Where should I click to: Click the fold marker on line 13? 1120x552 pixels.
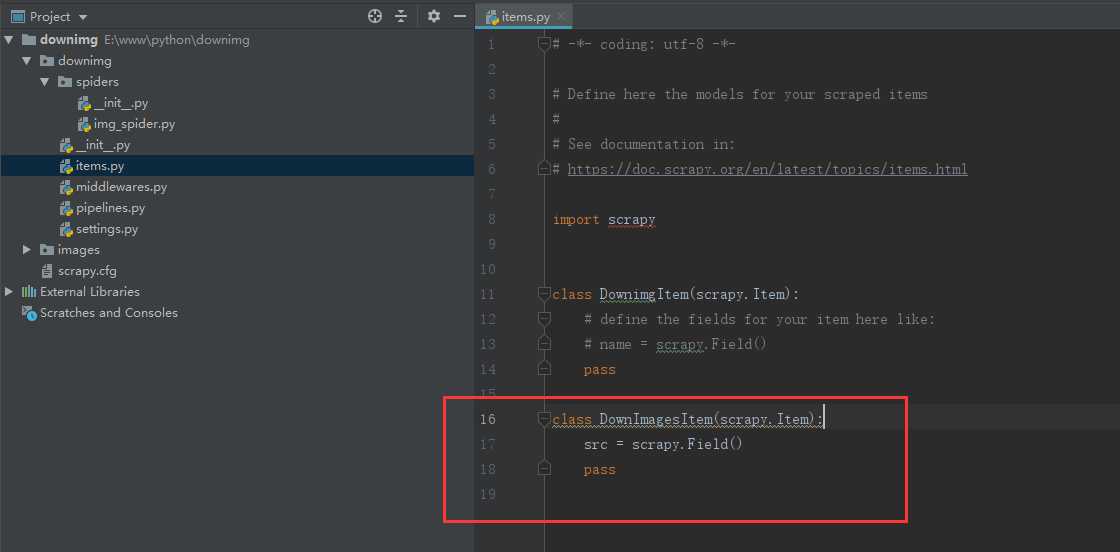(x=544, y=343)
